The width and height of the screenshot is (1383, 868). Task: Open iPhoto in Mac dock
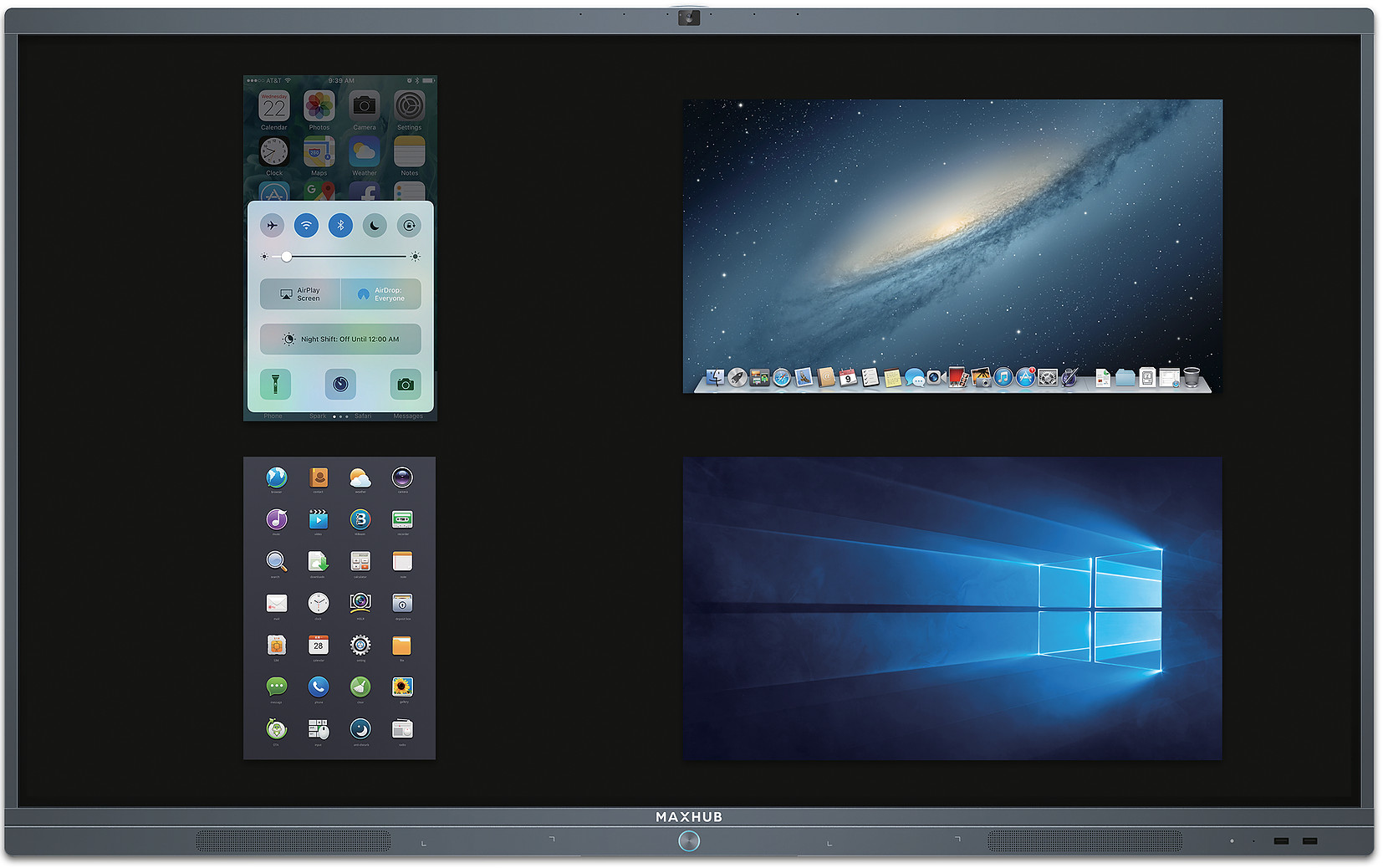[981, 377]
